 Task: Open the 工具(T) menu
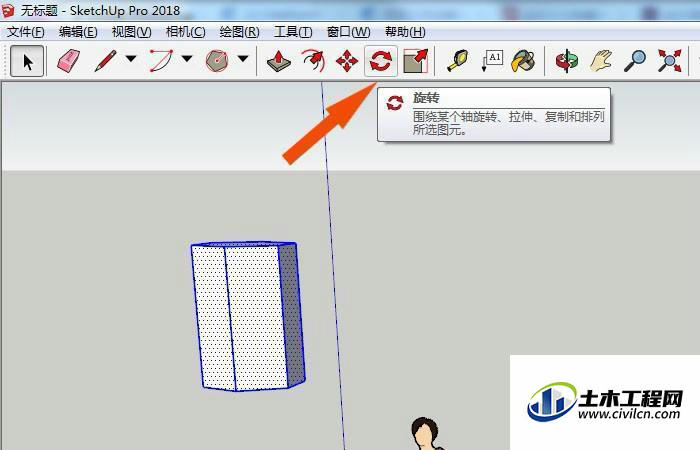tap(293, 32)
